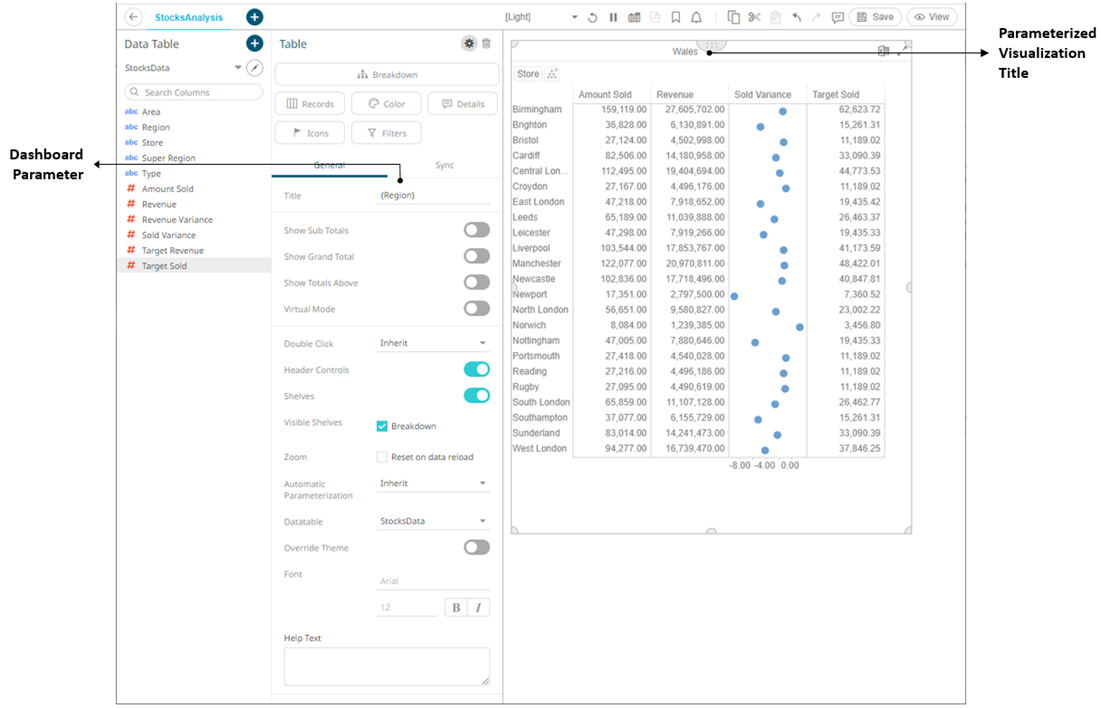Switch to the Sync tab
Image resolution: width=1101 pixels, height=708 pixels.
pos(444,165)
